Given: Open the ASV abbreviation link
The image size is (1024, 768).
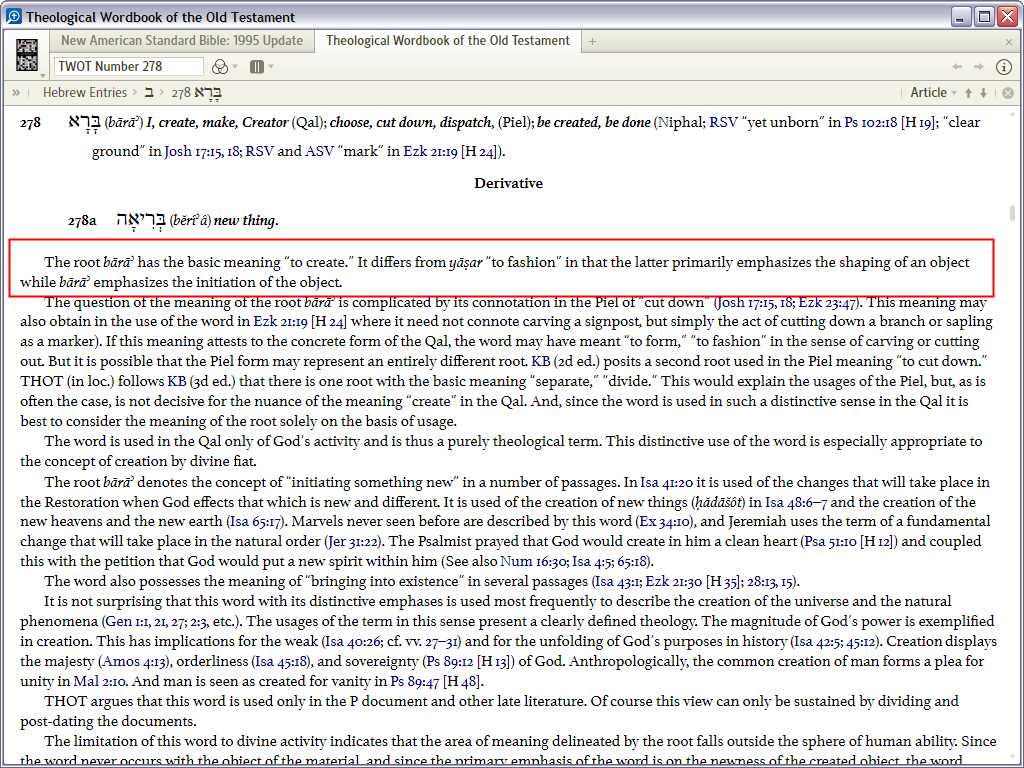Looking at the screenshot, I should point(319,151).
